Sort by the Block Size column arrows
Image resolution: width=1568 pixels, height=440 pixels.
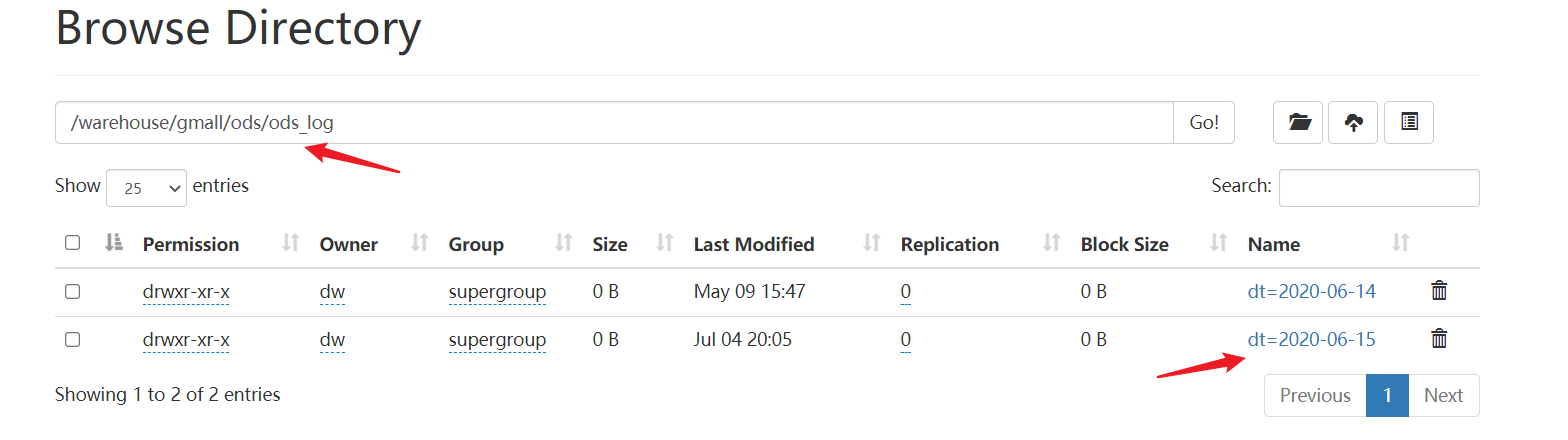pyautogui.click(x=1219, y=243)
